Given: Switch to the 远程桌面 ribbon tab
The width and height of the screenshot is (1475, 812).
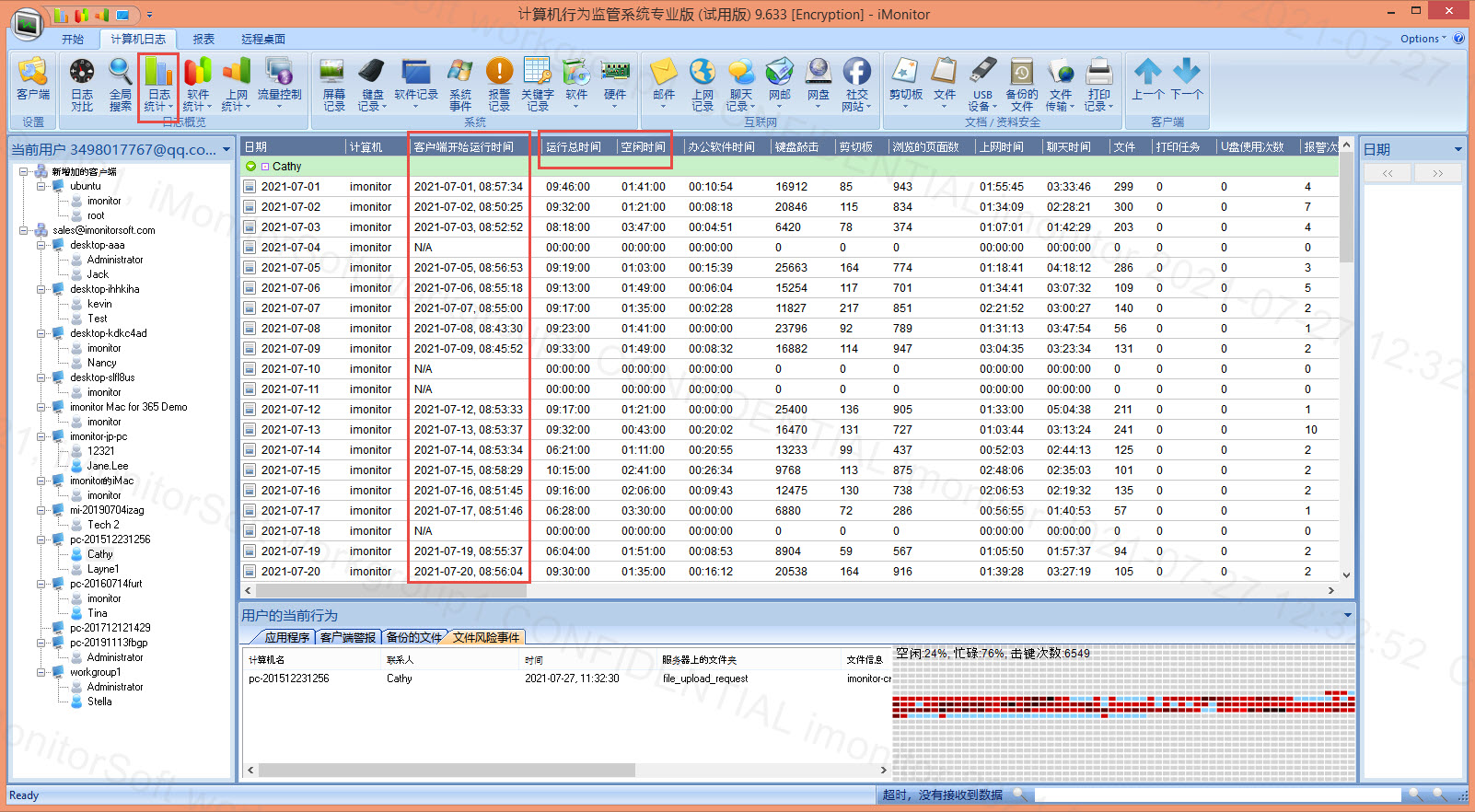Looking at the screenshot, I should 262,39.
